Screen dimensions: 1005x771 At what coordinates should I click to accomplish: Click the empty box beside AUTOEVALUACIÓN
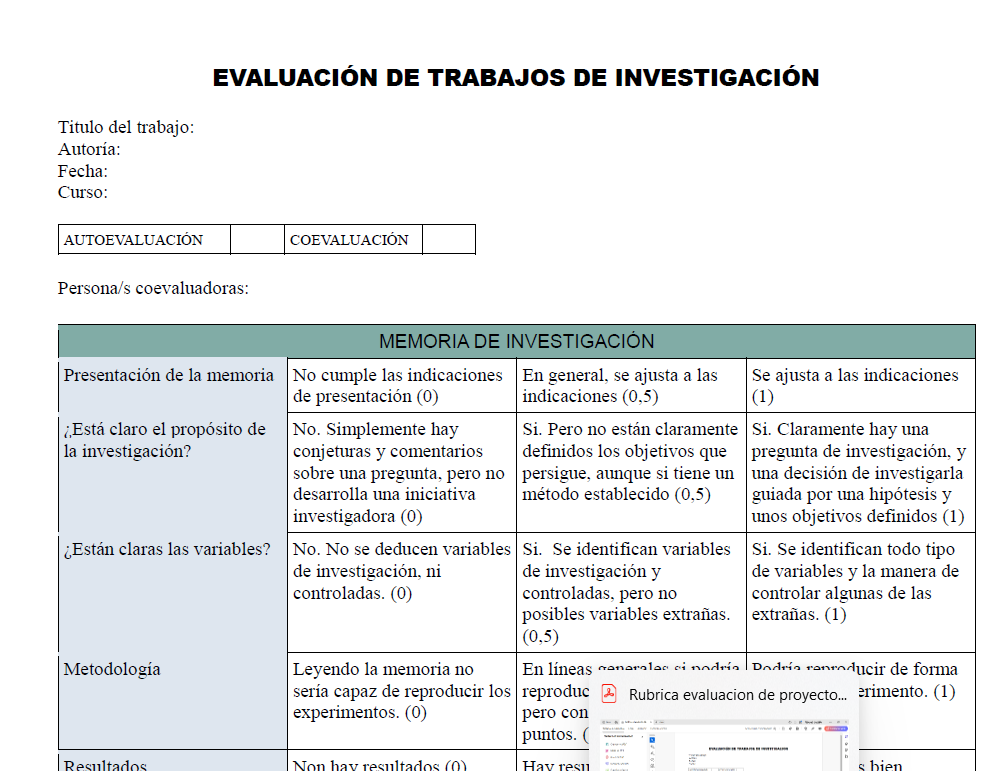coord(257,240)
